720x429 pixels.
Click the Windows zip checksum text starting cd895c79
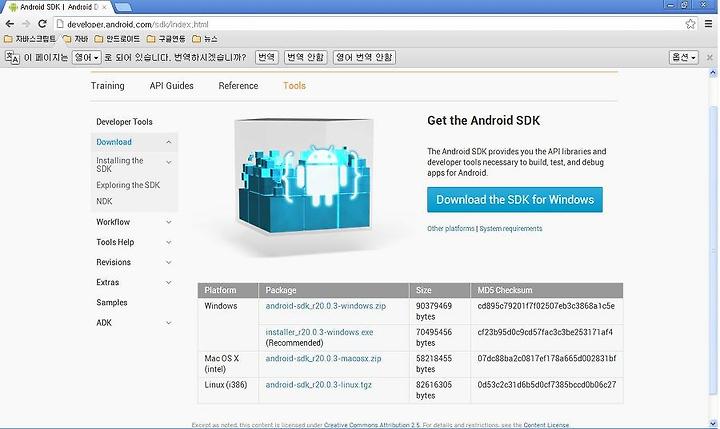pos(546,306)
